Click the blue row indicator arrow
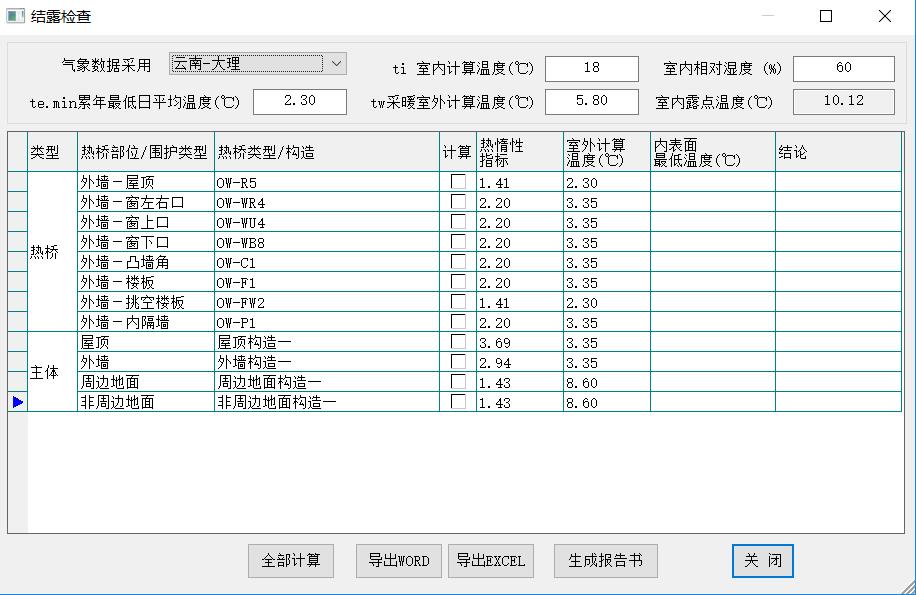The image size is (916, 595). pos(17,402)
